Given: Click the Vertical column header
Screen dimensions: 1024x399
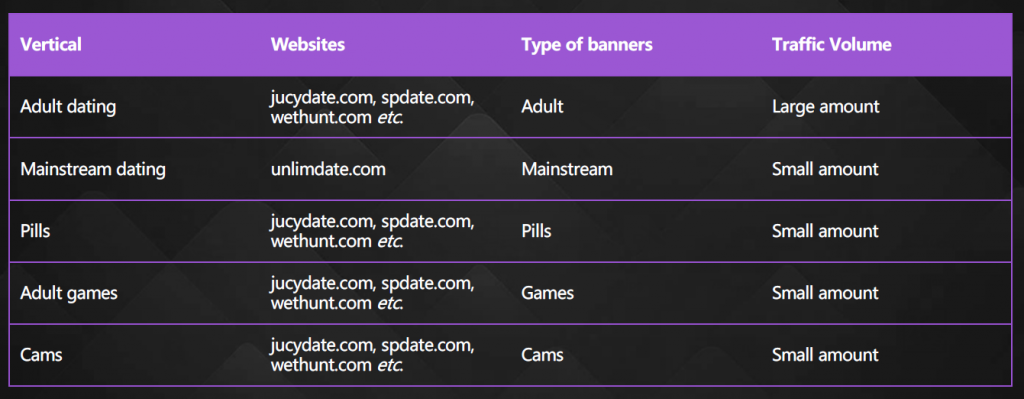Looking at the screenshot, I should [51, 44].
